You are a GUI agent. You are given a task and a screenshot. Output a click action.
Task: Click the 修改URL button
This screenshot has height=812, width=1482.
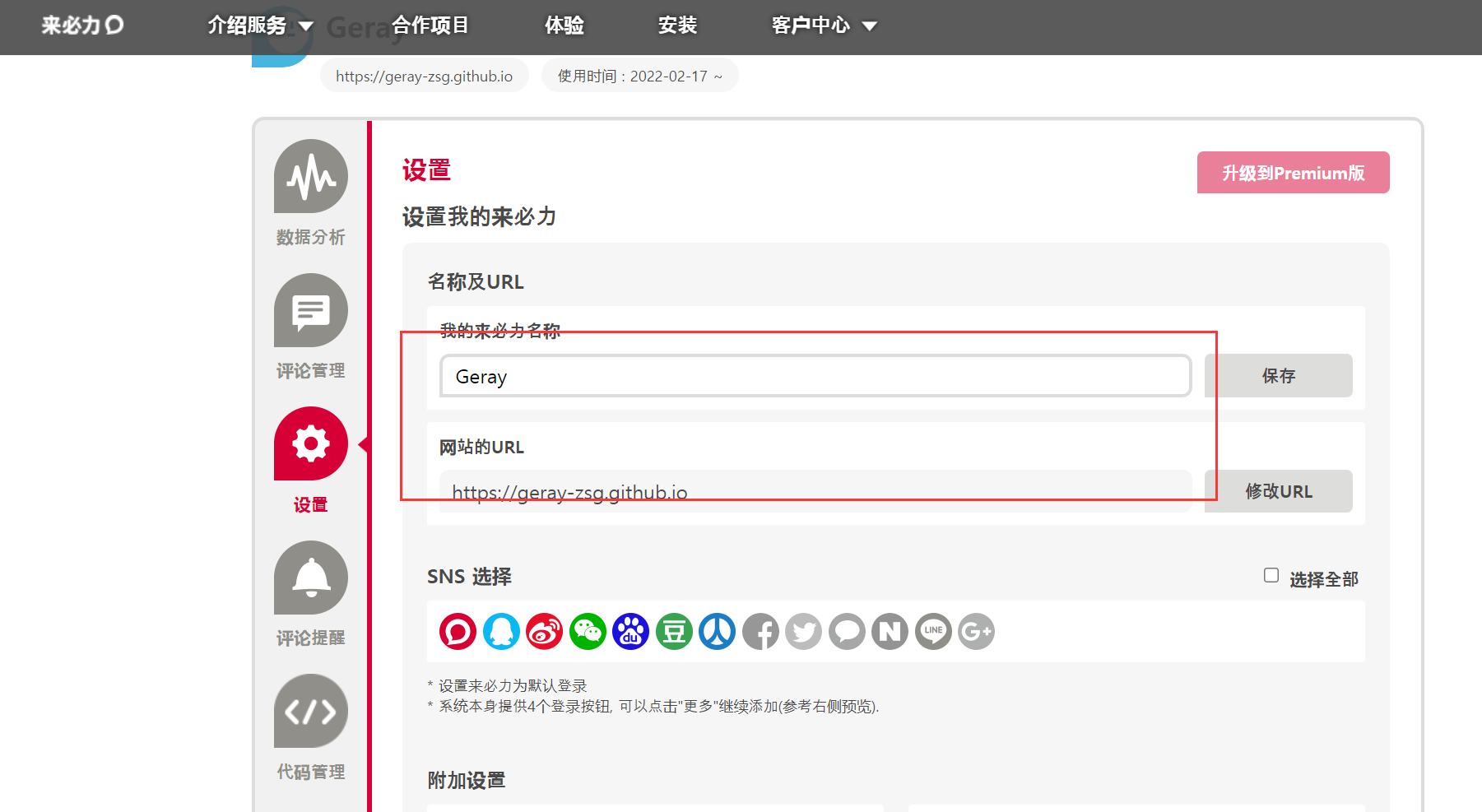(x=1278, y=491)
